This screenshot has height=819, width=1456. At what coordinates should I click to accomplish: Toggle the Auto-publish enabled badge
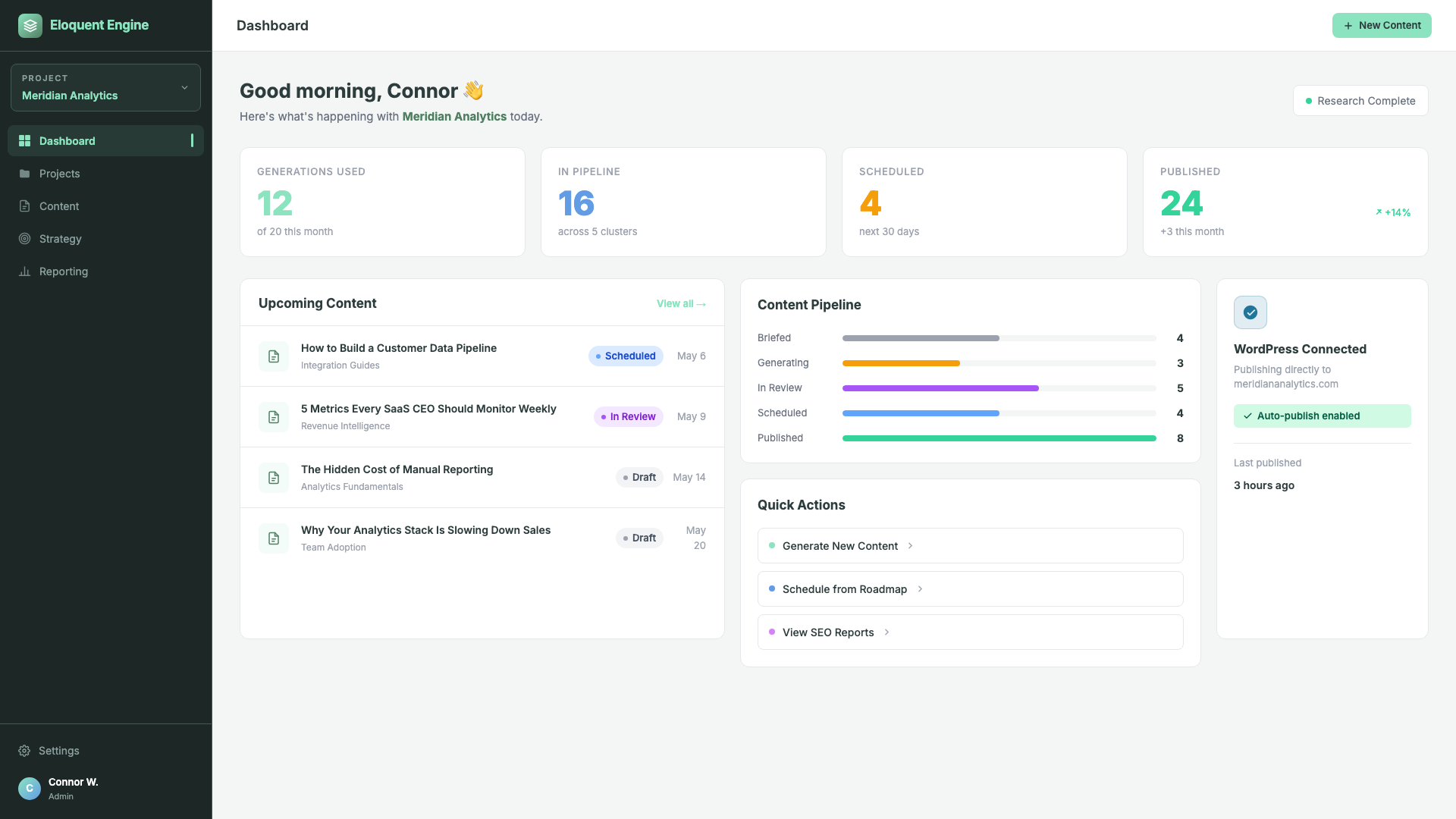point(1322,416)
